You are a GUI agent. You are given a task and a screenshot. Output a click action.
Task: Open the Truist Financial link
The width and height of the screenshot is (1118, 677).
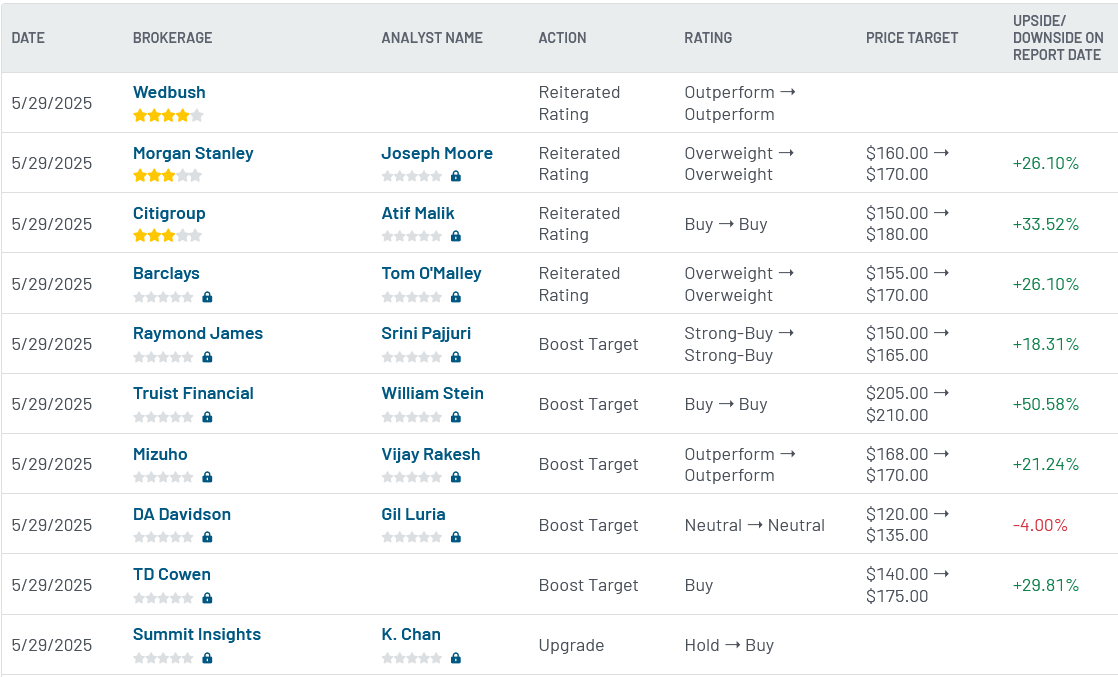[x=193, y=393]
